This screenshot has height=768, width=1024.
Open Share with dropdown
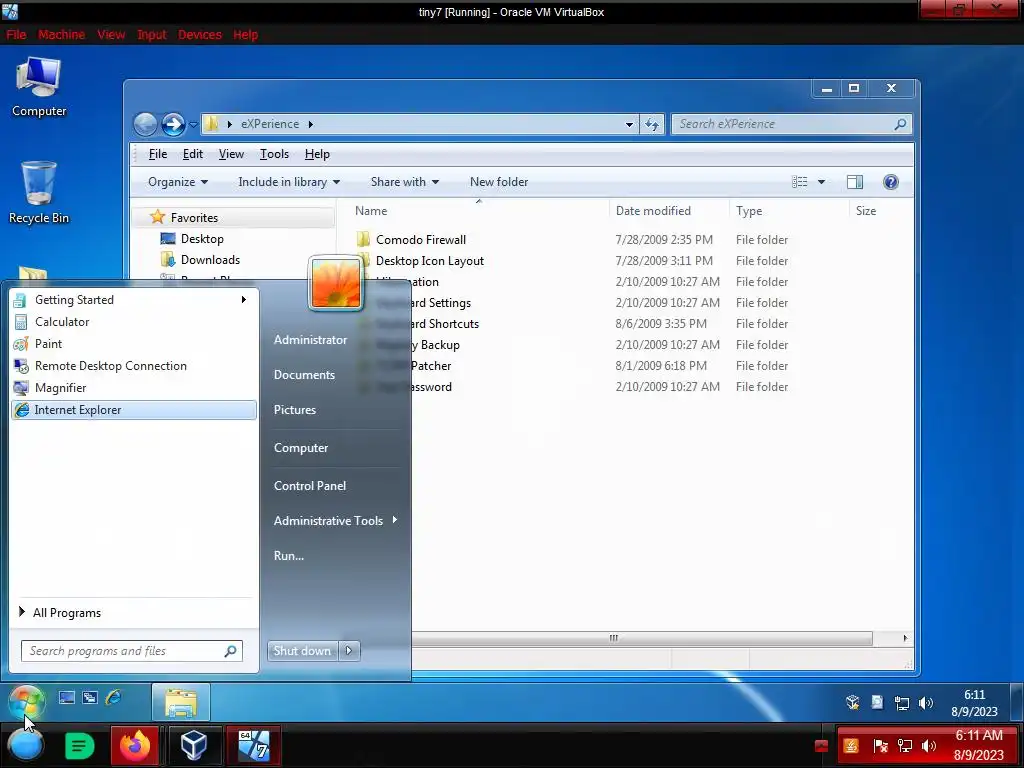click(405, 182)
